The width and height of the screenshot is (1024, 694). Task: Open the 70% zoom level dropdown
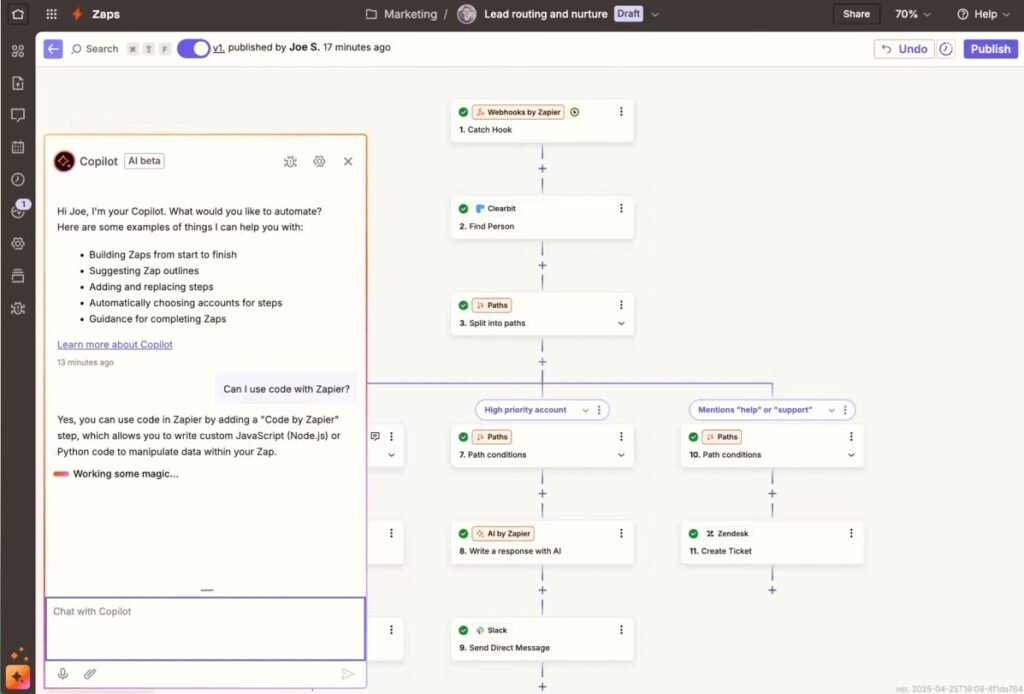pyautogui.click(x=912, y=14)
